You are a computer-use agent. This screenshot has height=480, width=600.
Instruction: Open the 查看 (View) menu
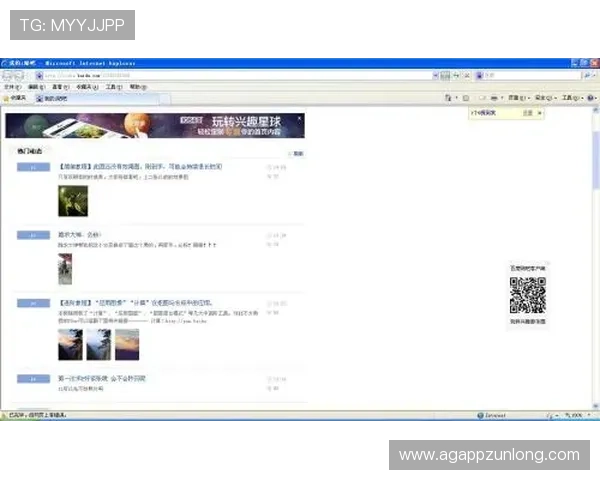pyautogui.click(x=60, y=87)
